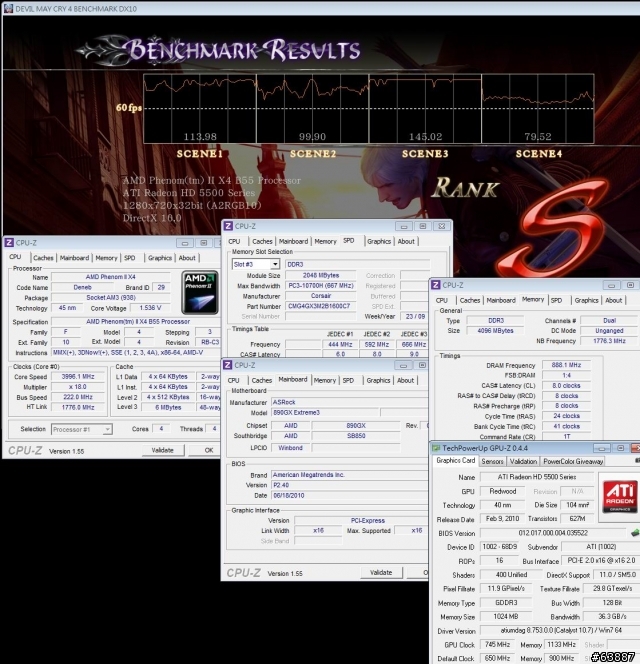Viewport: 640px width, 665px height.
Task: Click OK button in CPU window
Action: coord(205,450)
